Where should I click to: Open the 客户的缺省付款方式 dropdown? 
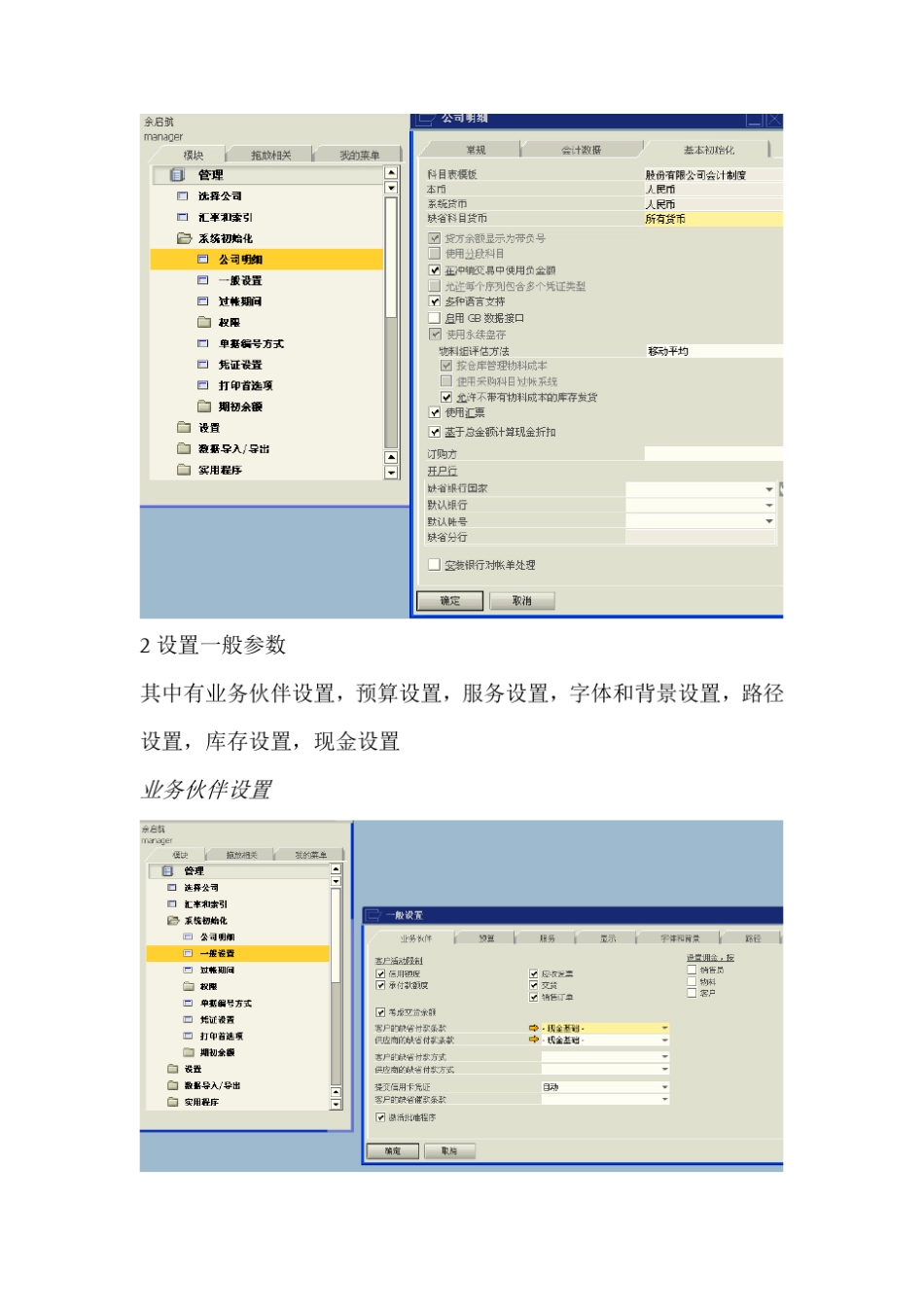(665, 1056)
